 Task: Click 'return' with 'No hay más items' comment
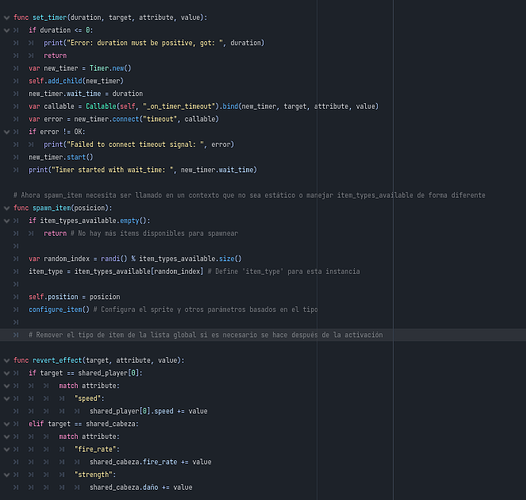[55, 233]
